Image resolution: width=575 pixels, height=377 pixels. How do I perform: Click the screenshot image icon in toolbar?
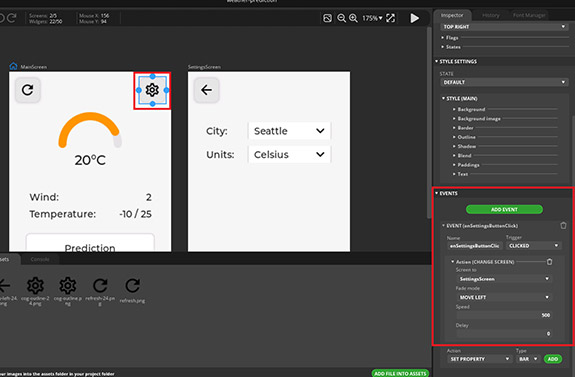click(327, 18)
